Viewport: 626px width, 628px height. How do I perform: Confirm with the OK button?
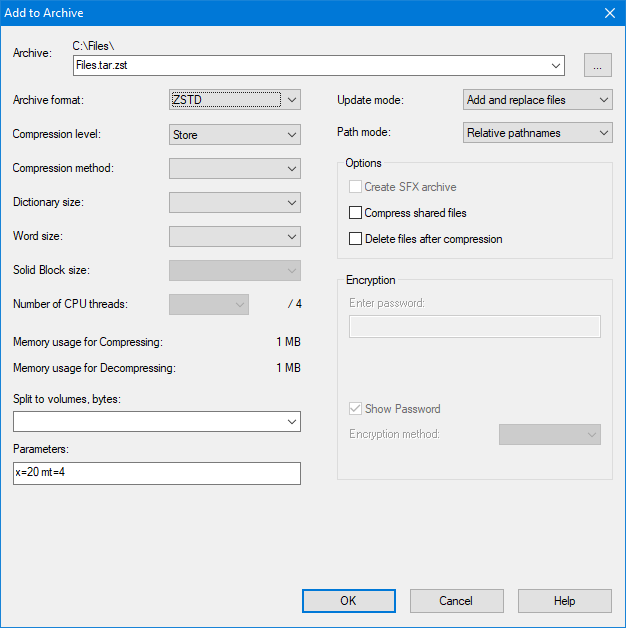point(348,601)
